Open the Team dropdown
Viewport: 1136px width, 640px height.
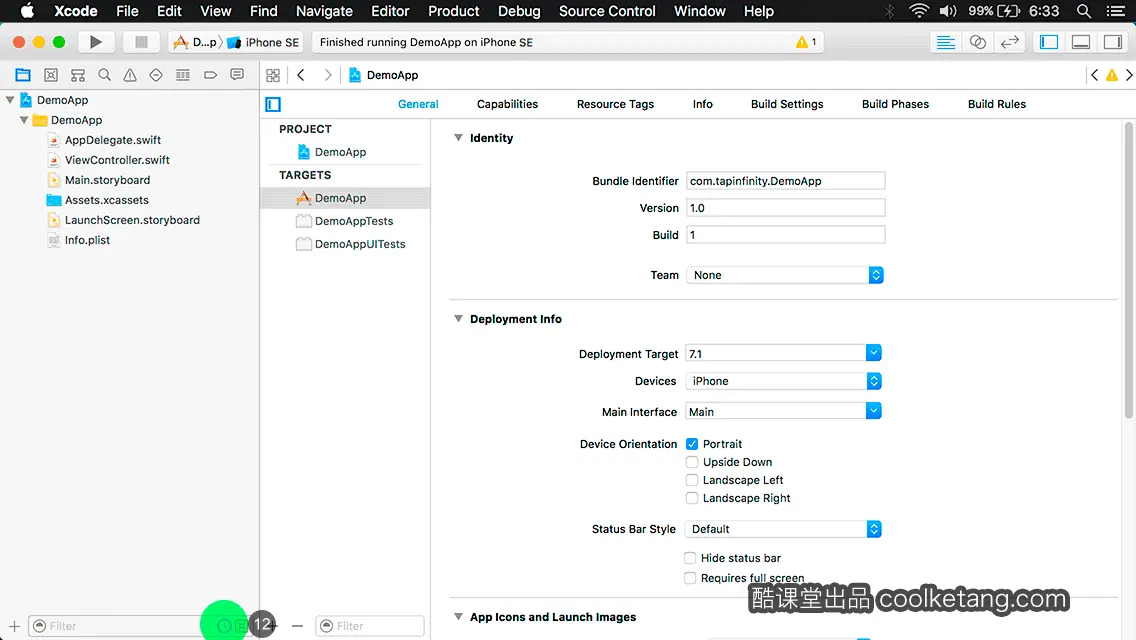[785, 275]
